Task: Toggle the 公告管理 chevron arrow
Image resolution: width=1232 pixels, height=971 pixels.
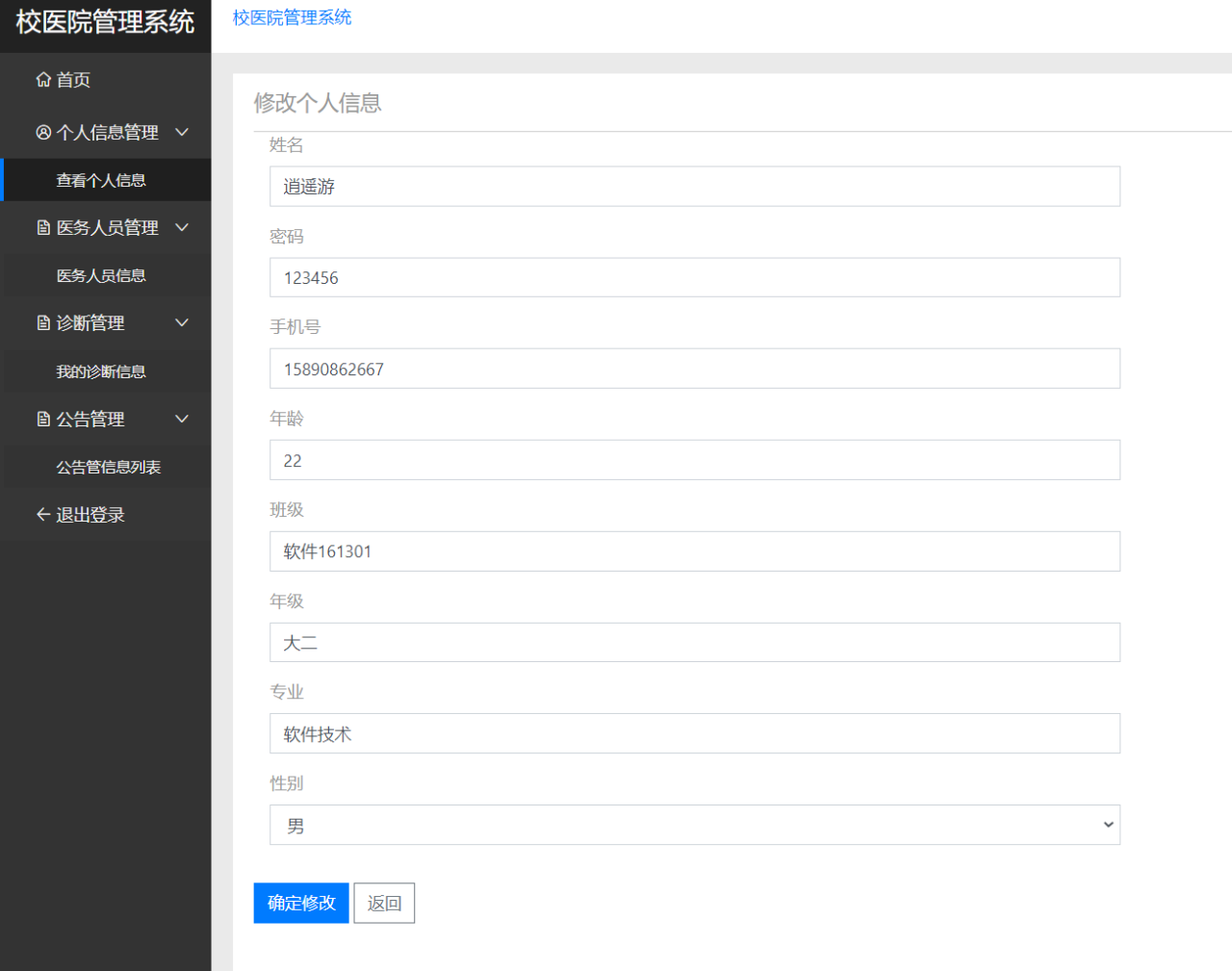Action: pyautogui.click(x=182, y=420)
